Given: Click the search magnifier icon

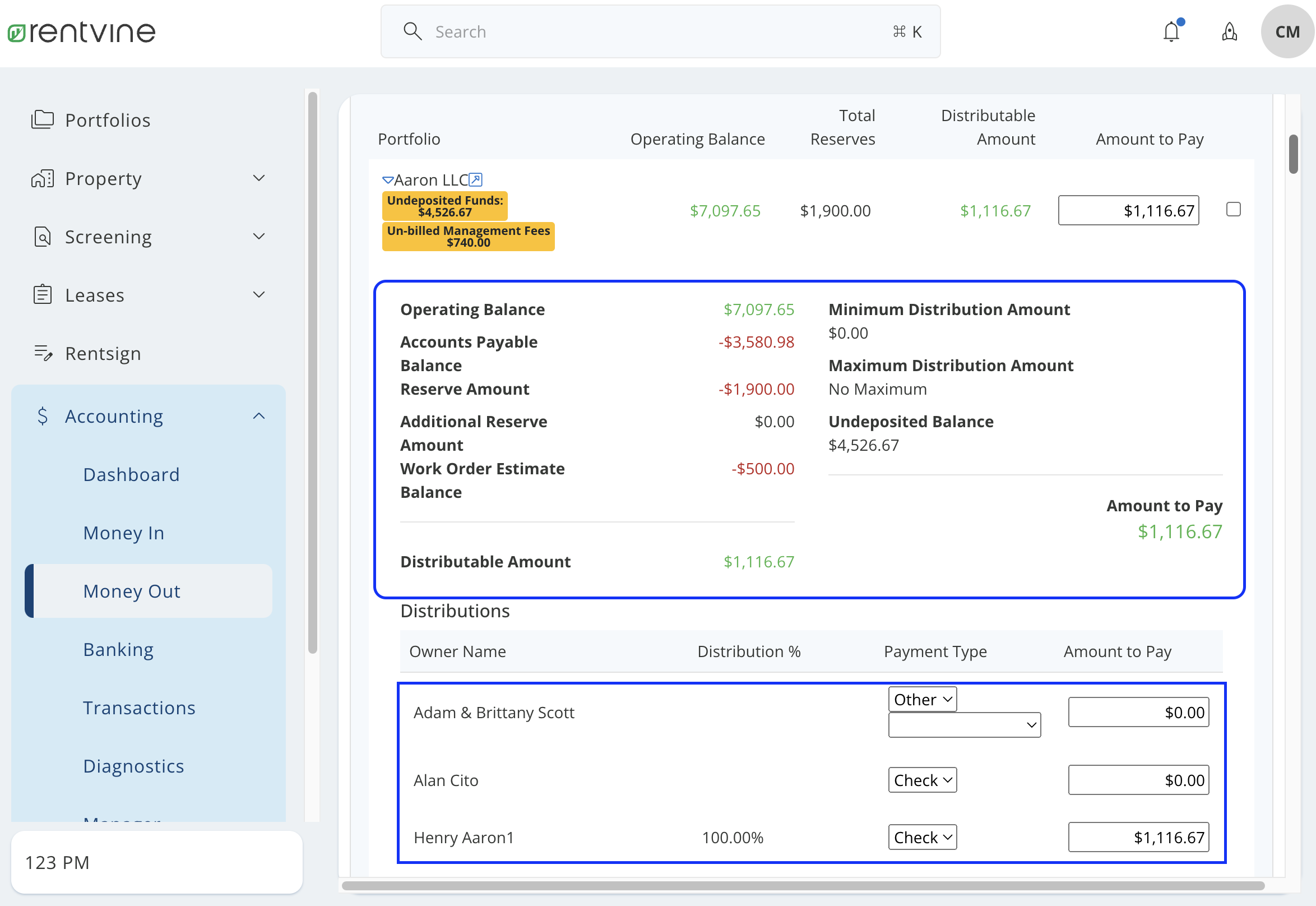Looking at the screenshot, I should (x=413, y=32).
